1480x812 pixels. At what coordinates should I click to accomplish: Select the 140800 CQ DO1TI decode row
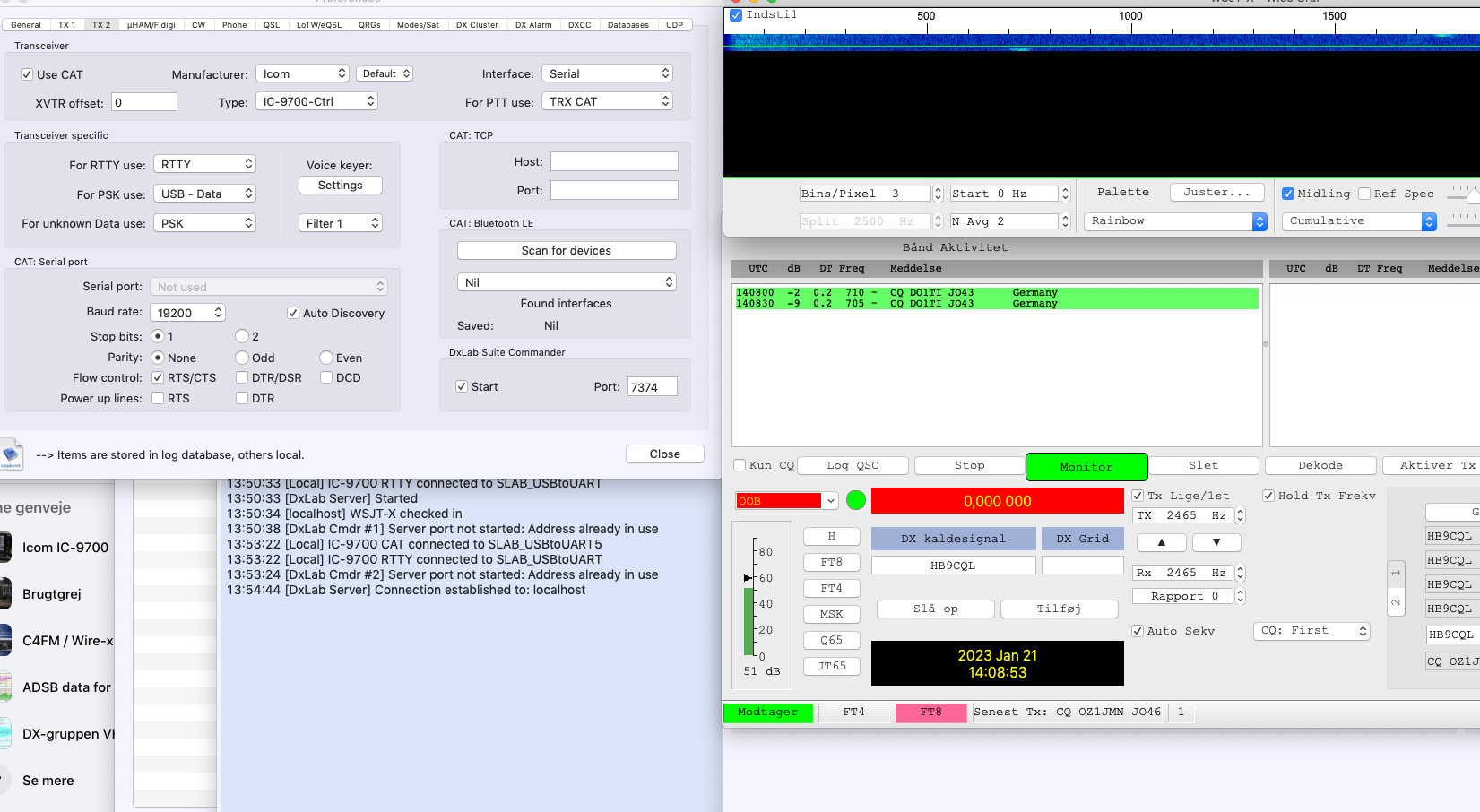996,293
